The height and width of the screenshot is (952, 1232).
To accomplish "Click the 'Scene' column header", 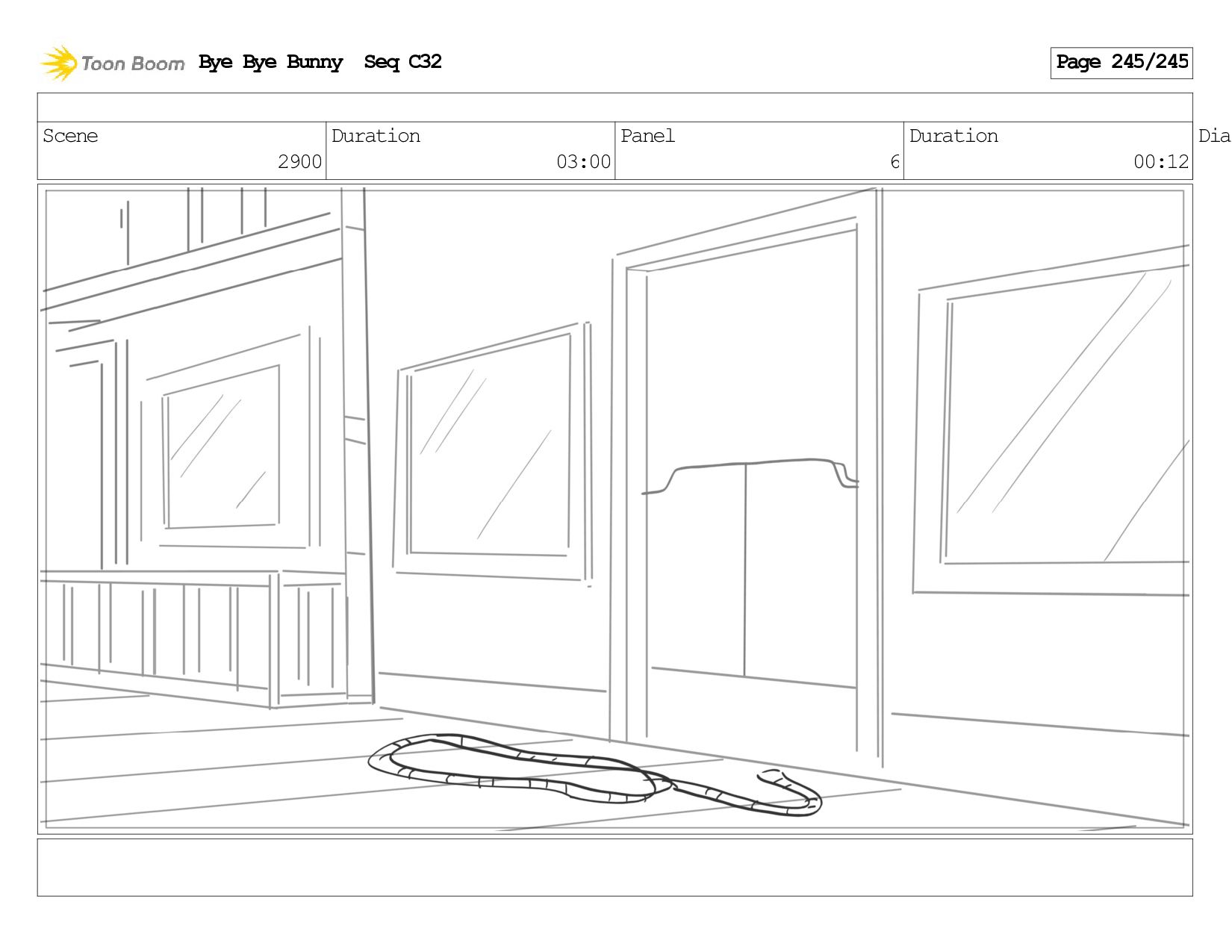I will tap(70, 136).
